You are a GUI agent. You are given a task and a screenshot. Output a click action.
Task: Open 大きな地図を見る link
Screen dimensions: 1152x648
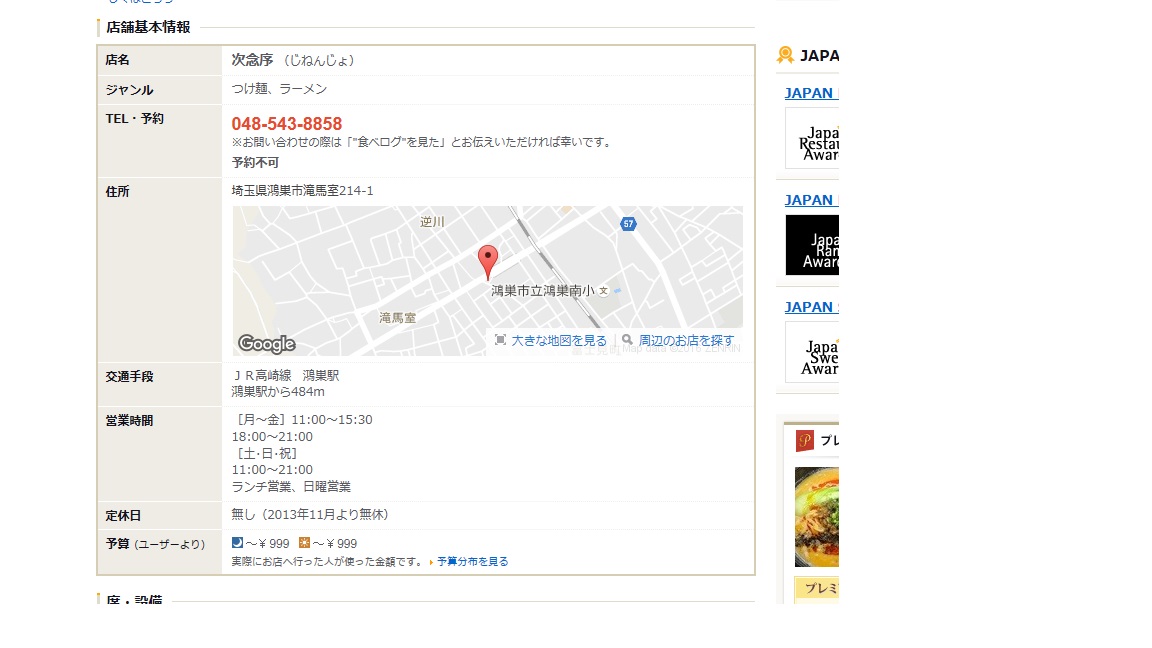(559, 340)
